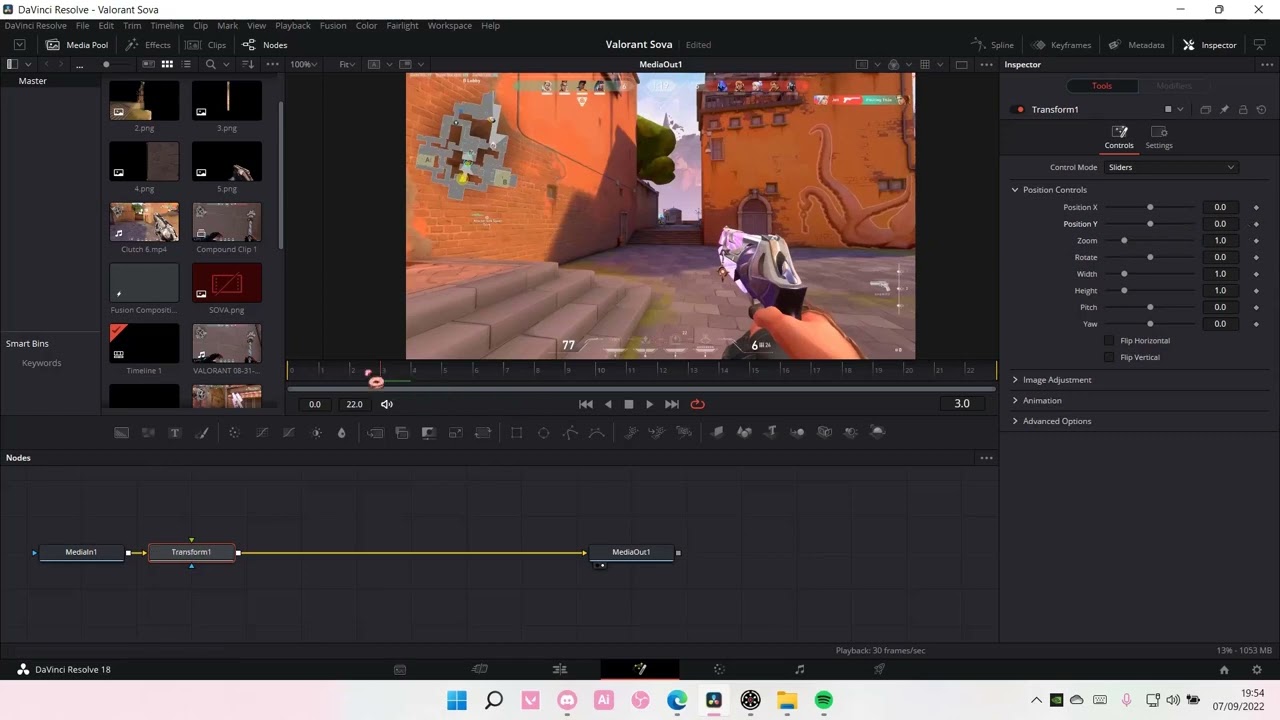This screenshot has height=720, width=1280.
Task: Click the Polygon mask tool icon
Action: (x=570, y=432)
